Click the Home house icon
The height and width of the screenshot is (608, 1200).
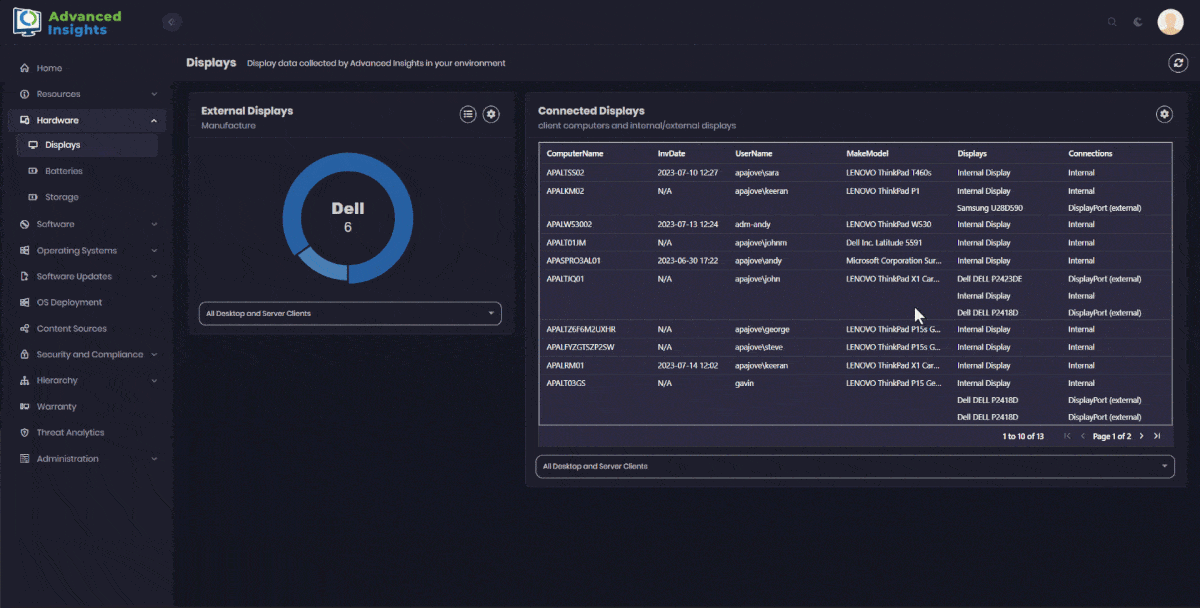25,68
